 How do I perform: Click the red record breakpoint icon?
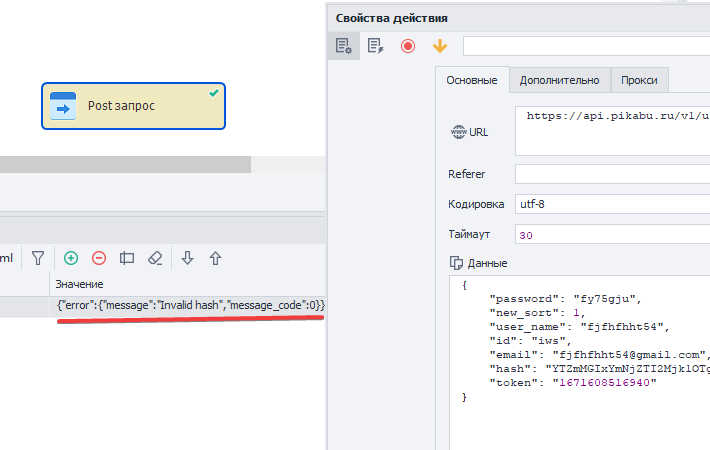[408, 46]
